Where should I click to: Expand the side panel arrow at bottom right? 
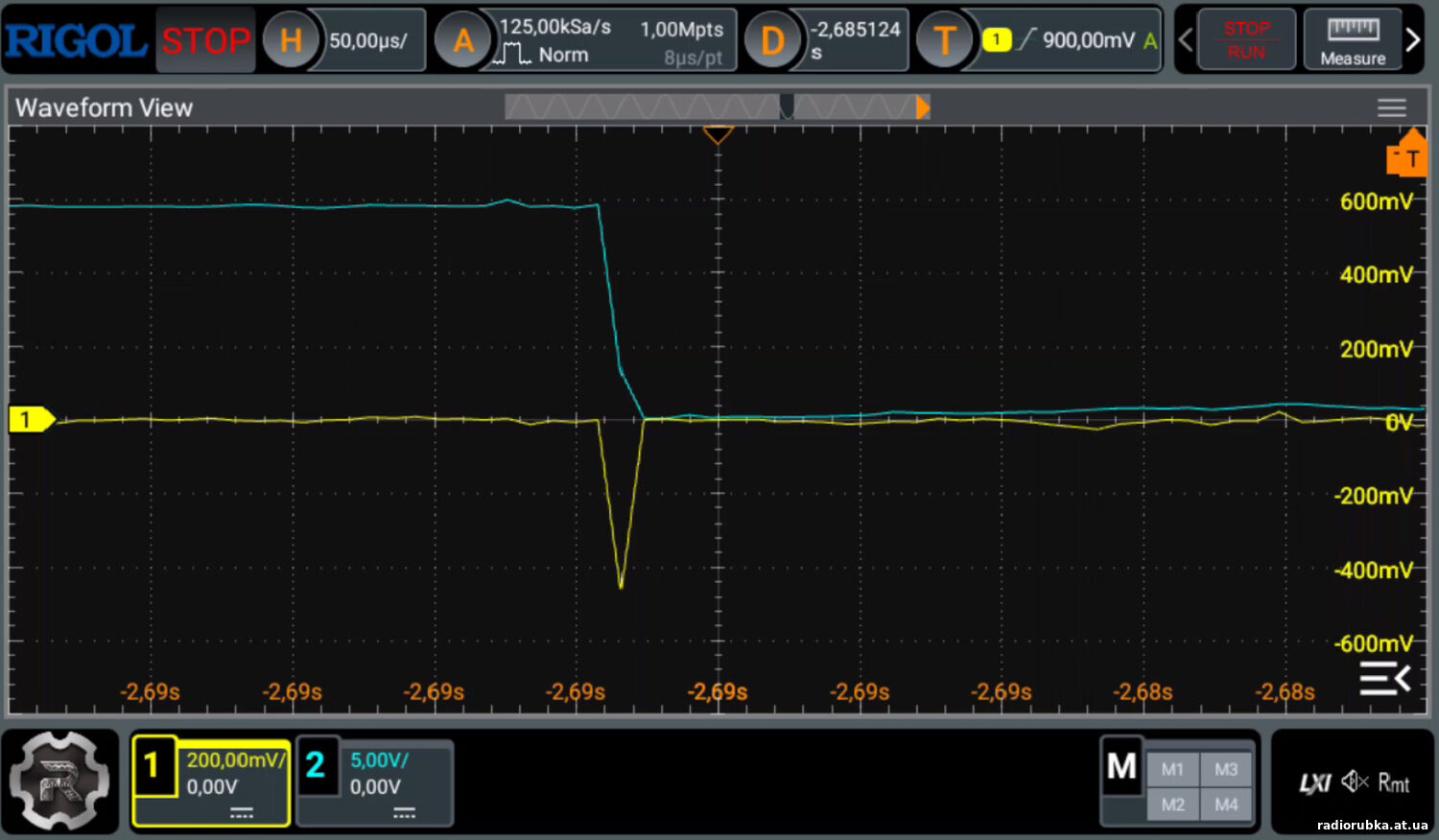(1384, 678)
